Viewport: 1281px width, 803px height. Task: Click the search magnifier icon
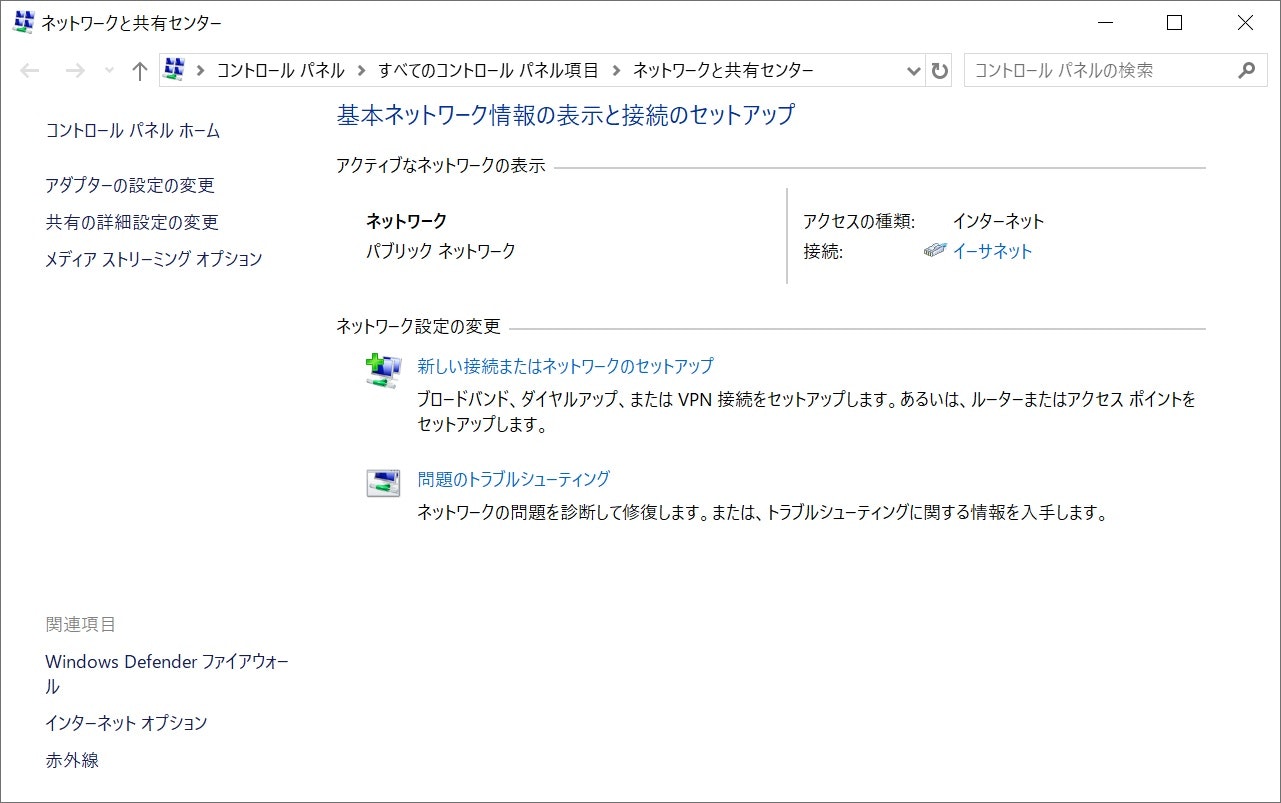point(1246,71)
